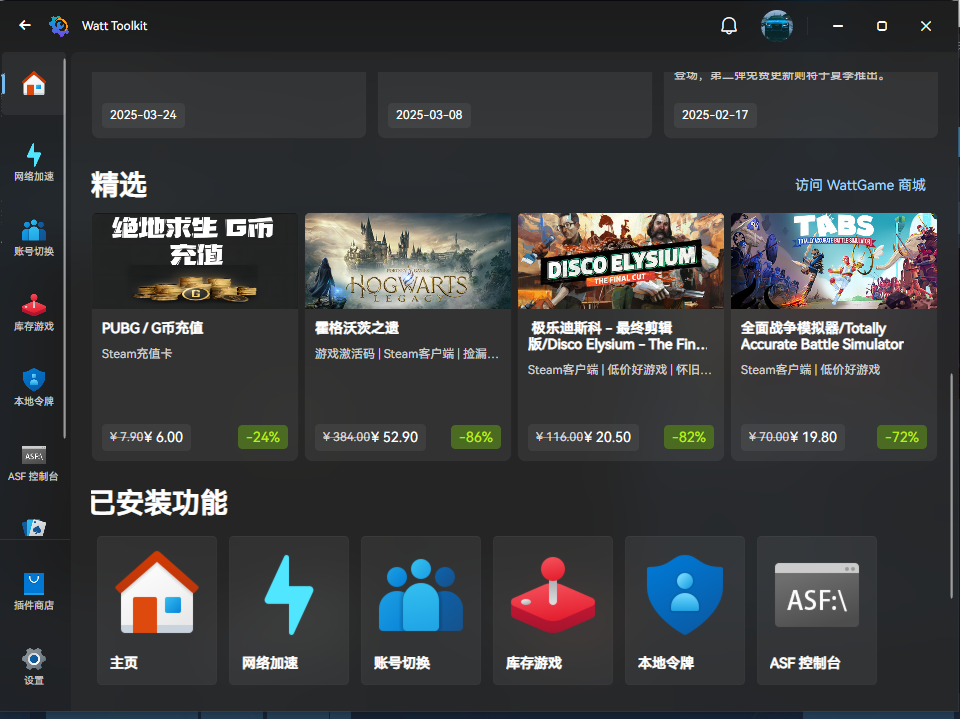The width and height of the screenshot is (960, 719).
Task: Click the -86% discount badge
Action: pos(476,437)
